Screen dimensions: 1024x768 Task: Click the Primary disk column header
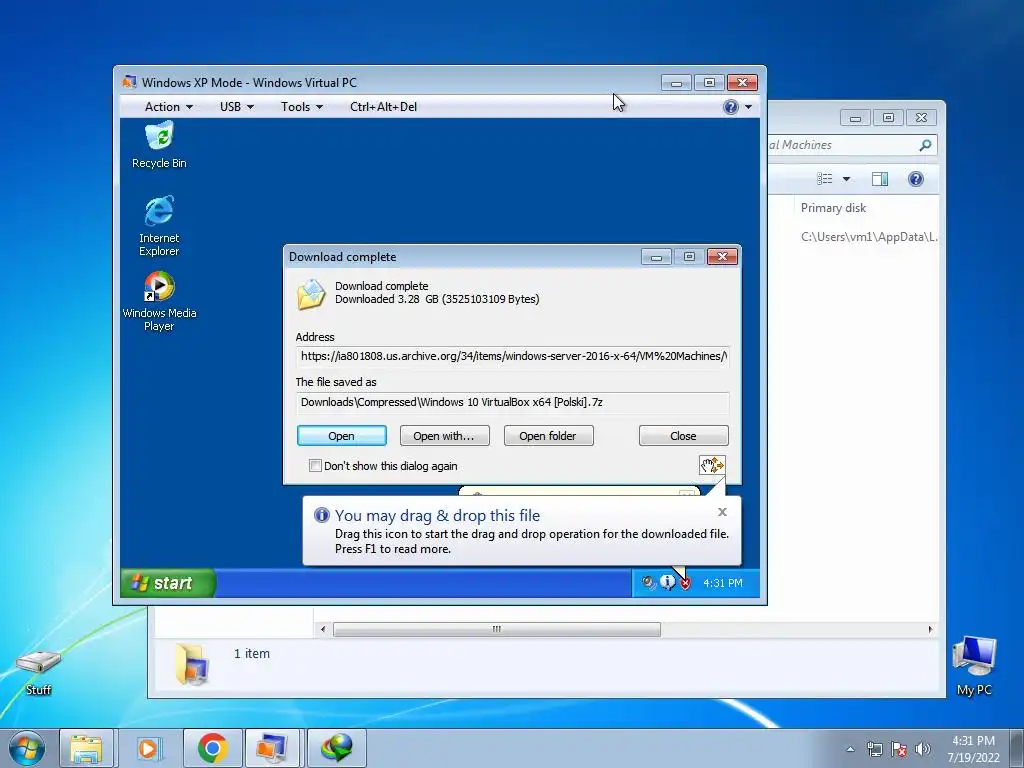833,208
